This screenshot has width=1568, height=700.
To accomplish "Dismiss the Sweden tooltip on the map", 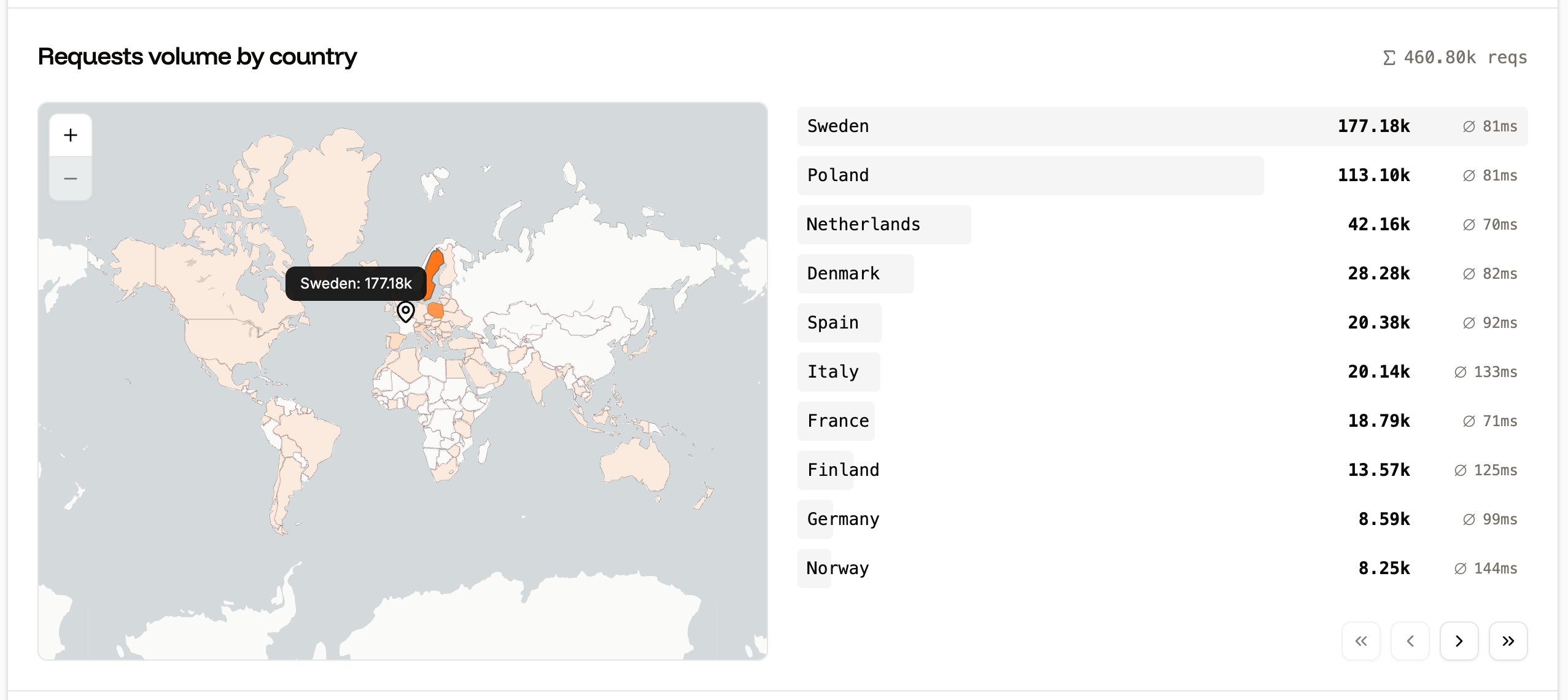I will (x=355, y=283).
